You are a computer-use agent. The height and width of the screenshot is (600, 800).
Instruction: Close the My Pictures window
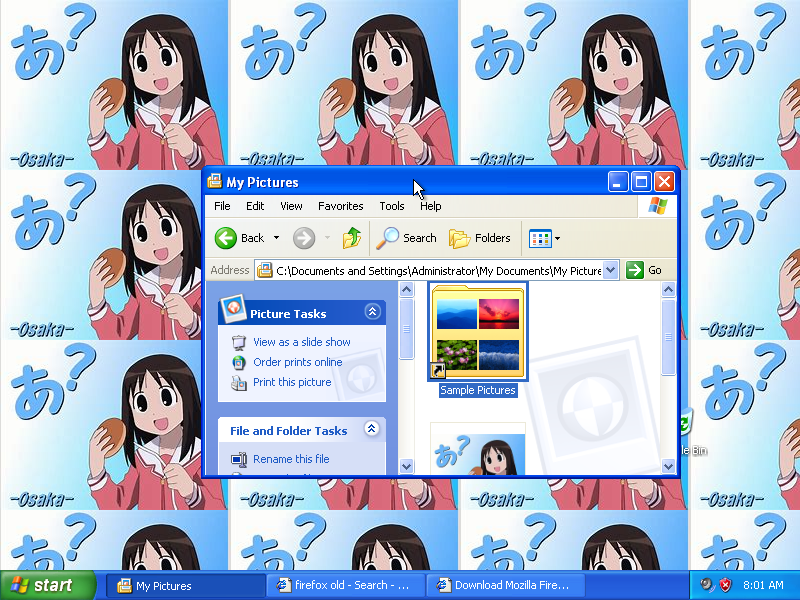click(x=664, y=182)
